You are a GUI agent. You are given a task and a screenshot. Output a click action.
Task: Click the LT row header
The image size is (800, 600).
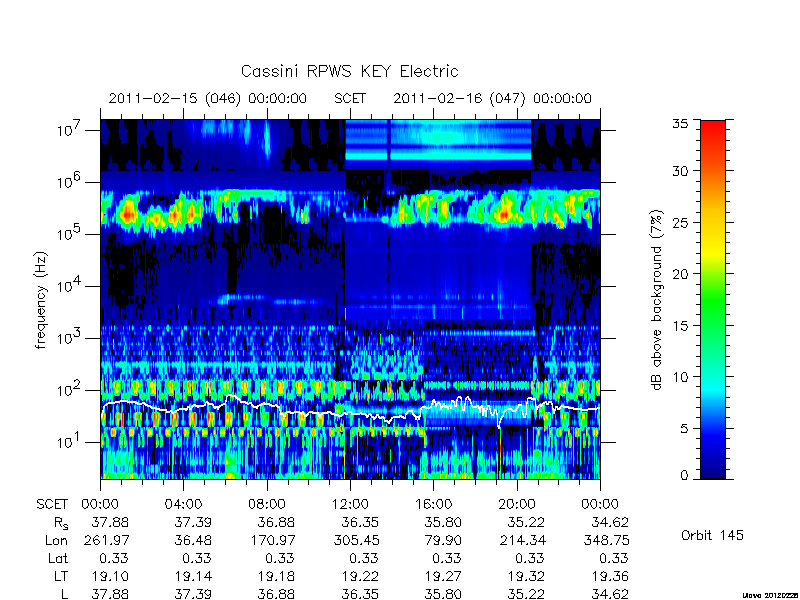click(x=61, y=576)
